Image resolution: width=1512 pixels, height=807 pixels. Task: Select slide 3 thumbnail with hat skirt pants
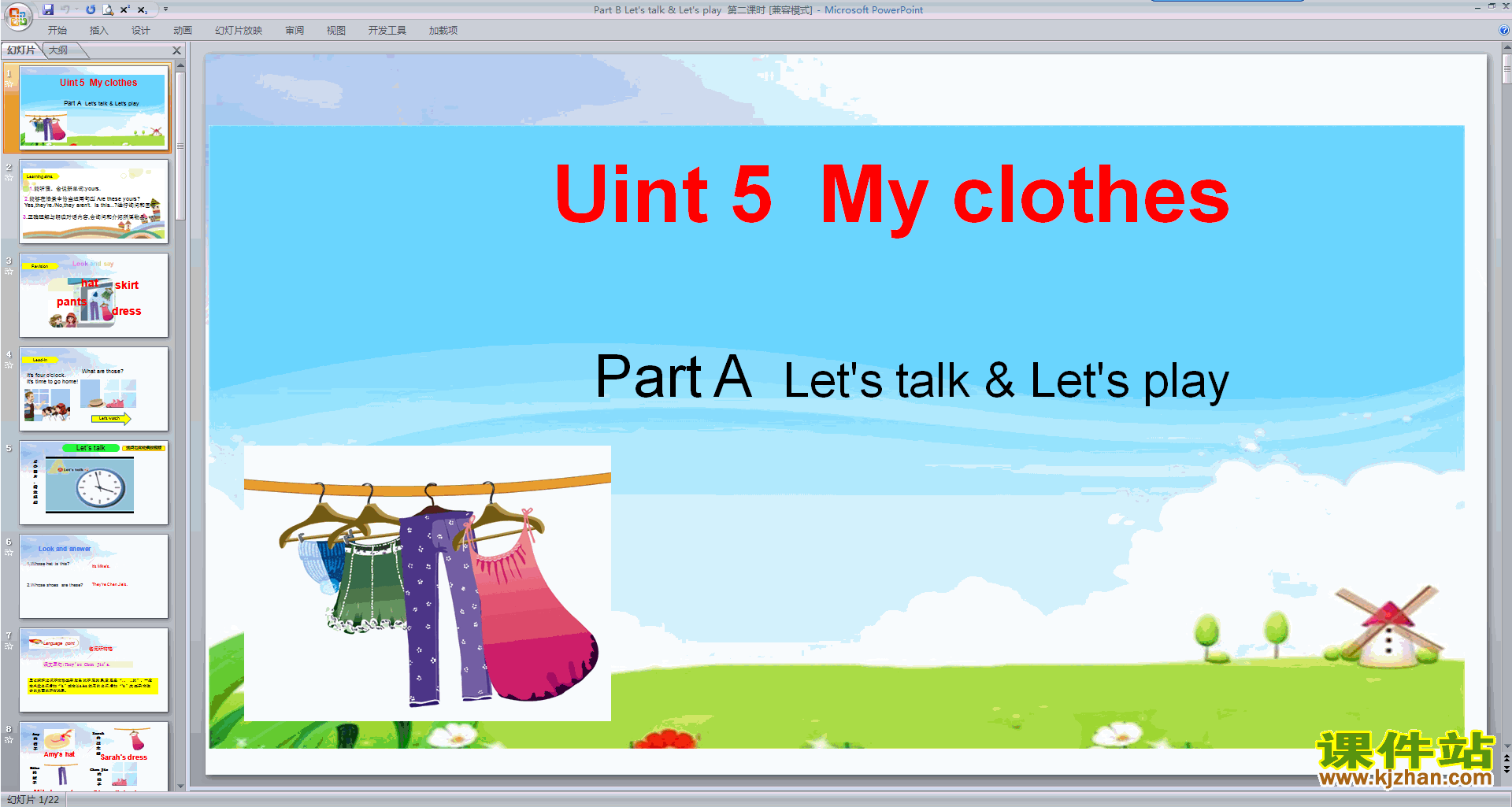94,295
